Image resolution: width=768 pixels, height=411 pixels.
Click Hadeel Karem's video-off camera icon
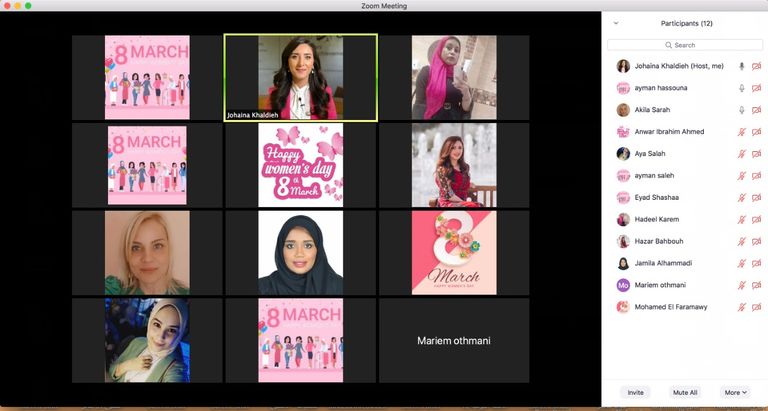pyautogui.click(x=757, y=219)
